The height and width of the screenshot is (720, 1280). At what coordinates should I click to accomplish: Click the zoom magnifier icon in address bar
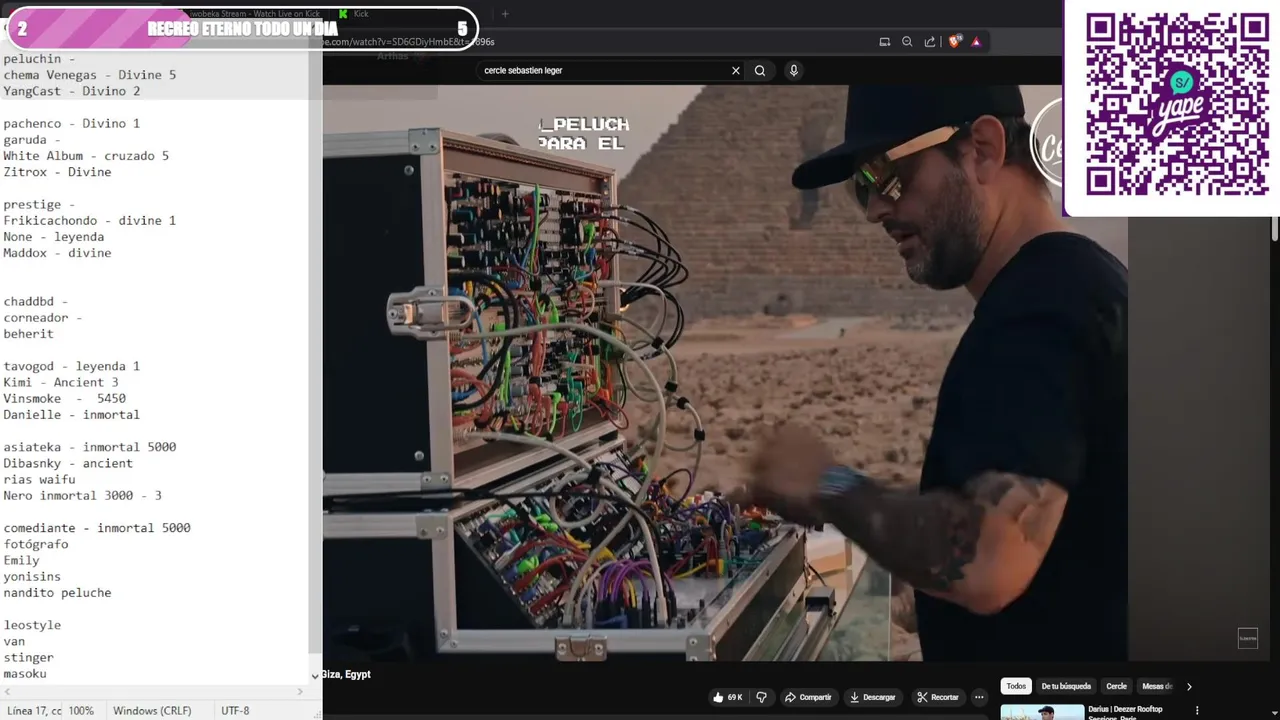coord(907,42)
